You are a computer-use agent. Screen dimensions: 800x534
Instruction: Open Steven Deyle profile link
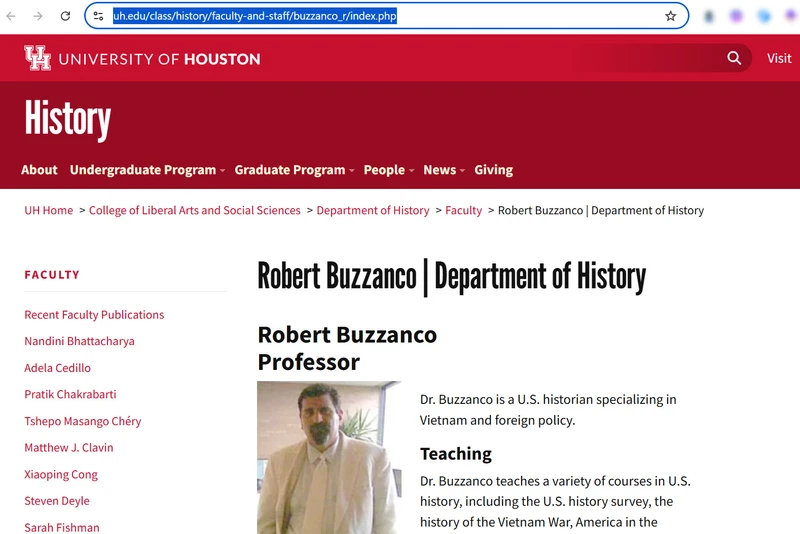57,501
